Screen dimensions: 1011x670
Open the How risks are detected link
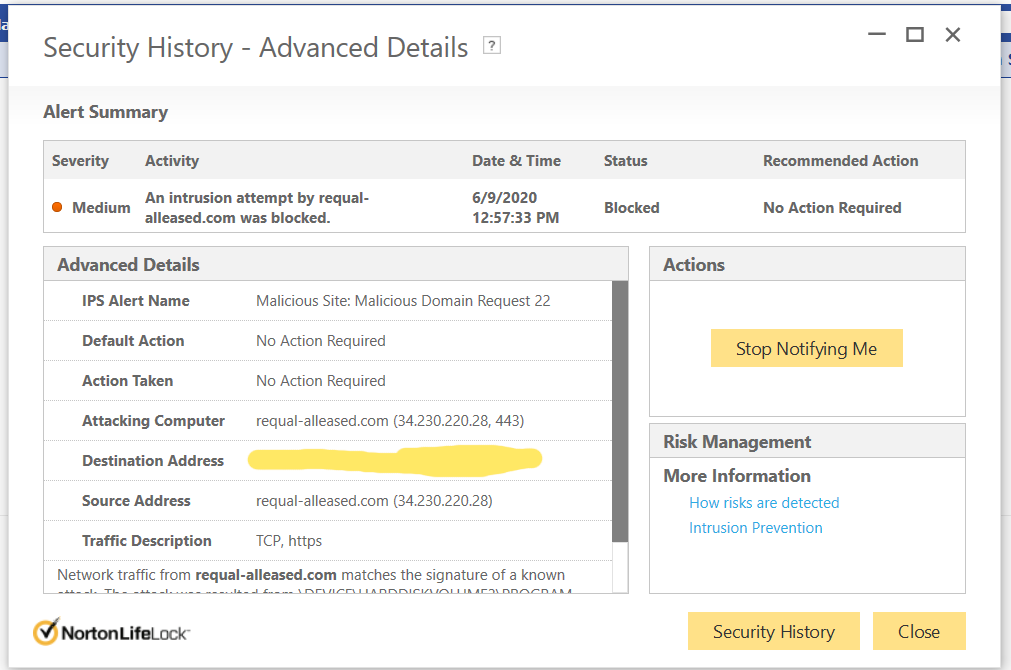click(764, 503)
